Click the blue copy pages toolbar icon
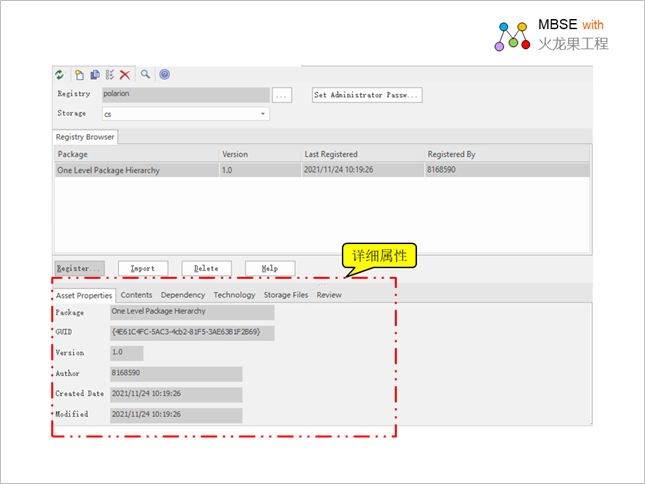This screenshot has width=645, height=484. [94, 74]
